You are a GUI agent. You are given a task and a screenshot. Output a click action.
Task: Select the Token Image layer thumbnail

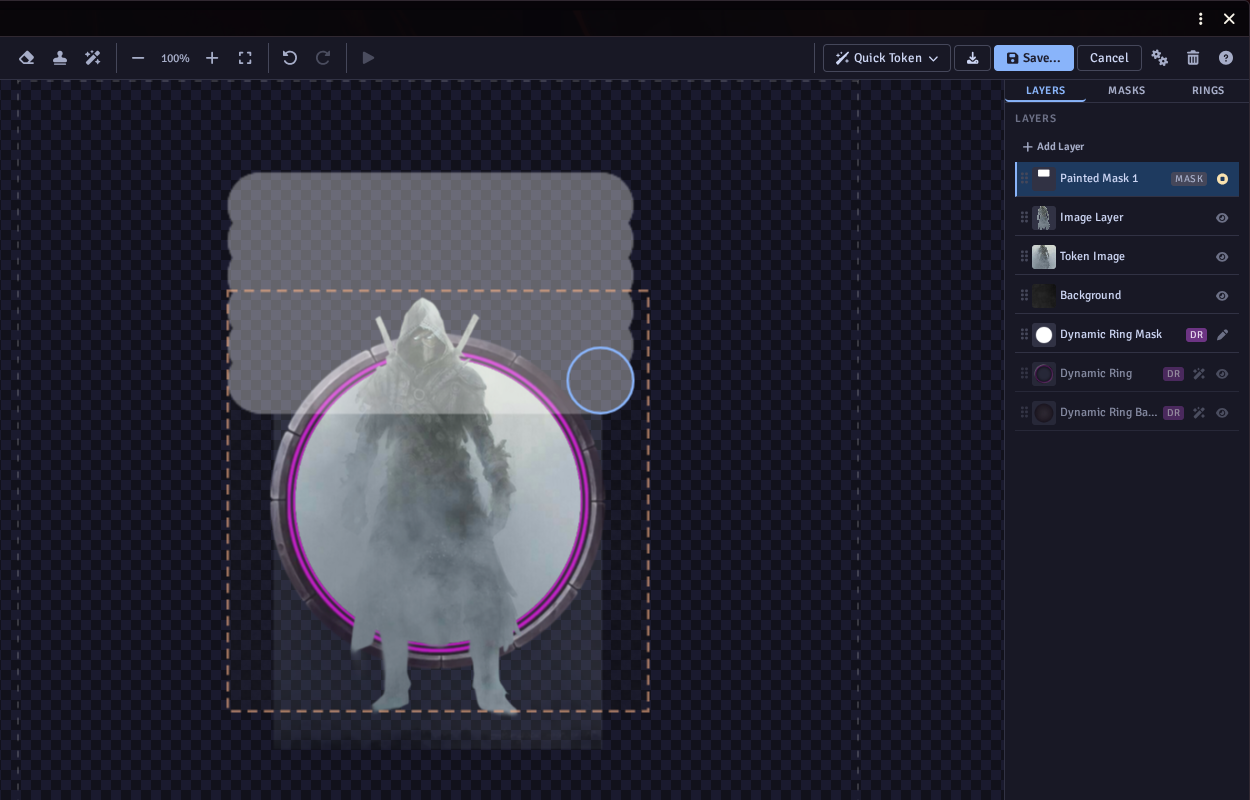point(1044,257)
